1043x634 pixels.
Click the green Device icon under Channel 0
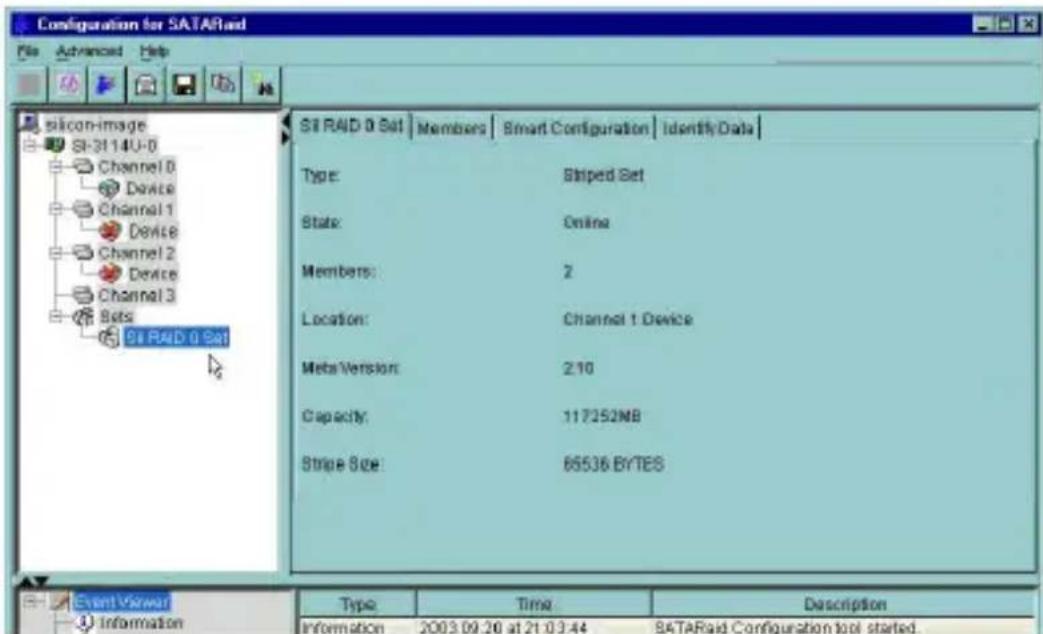point(109,189)
